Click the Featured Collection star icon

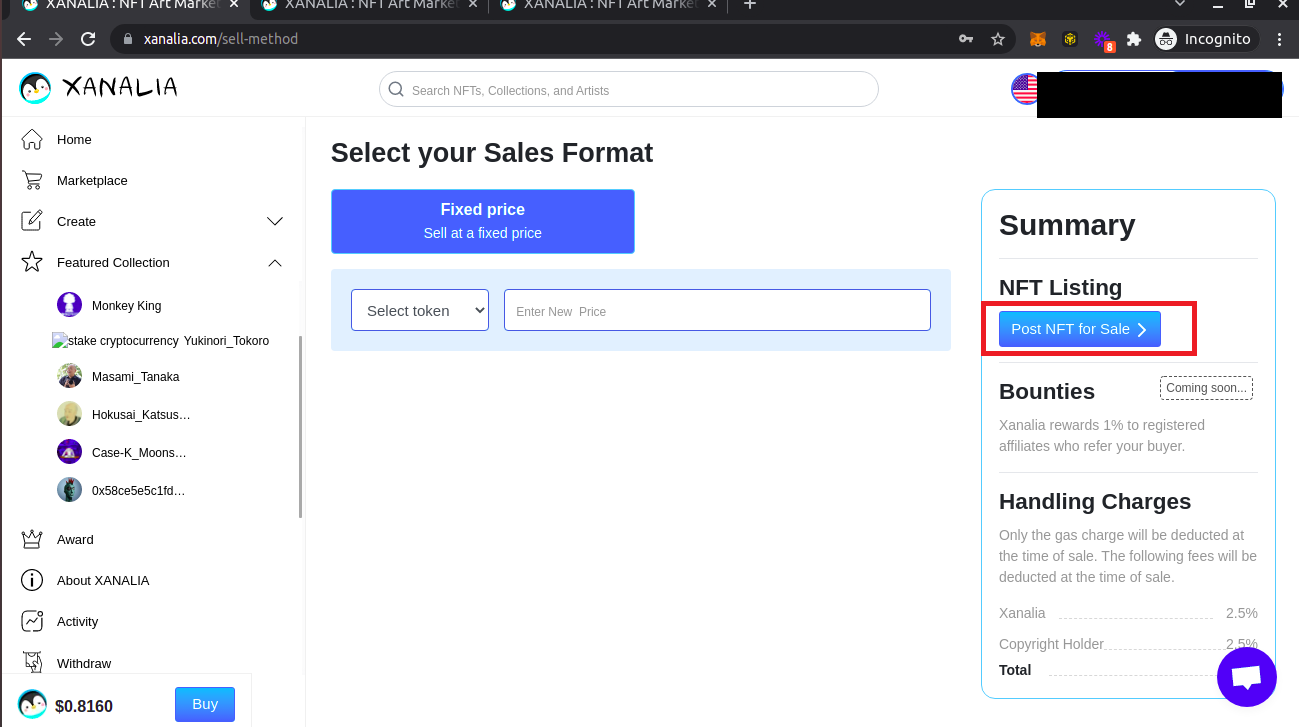coord(32,262)
